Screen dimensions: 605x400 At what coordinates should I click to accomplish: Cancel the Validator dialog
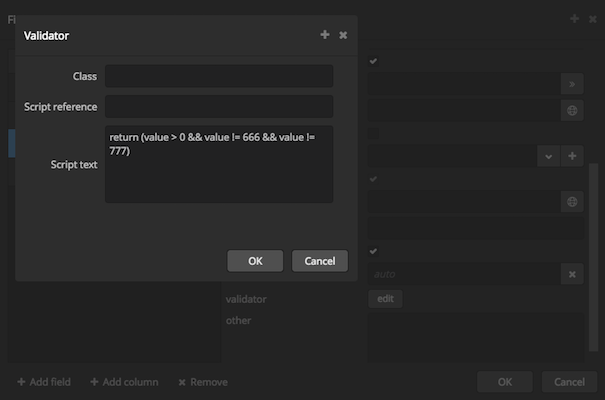tap(320, 261)
